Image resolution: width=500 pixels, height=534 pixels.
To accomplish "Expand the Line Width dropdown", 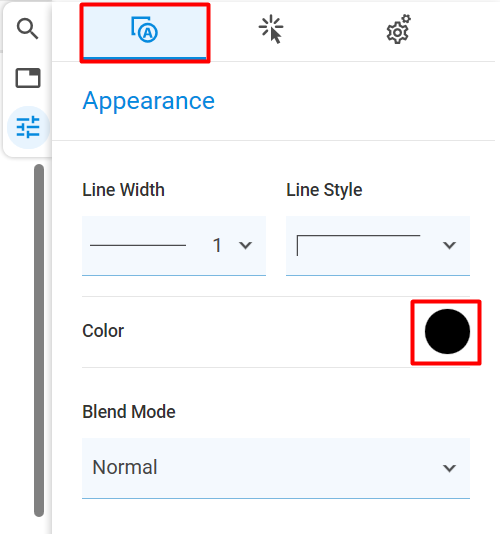I will (x=174, y=246).
